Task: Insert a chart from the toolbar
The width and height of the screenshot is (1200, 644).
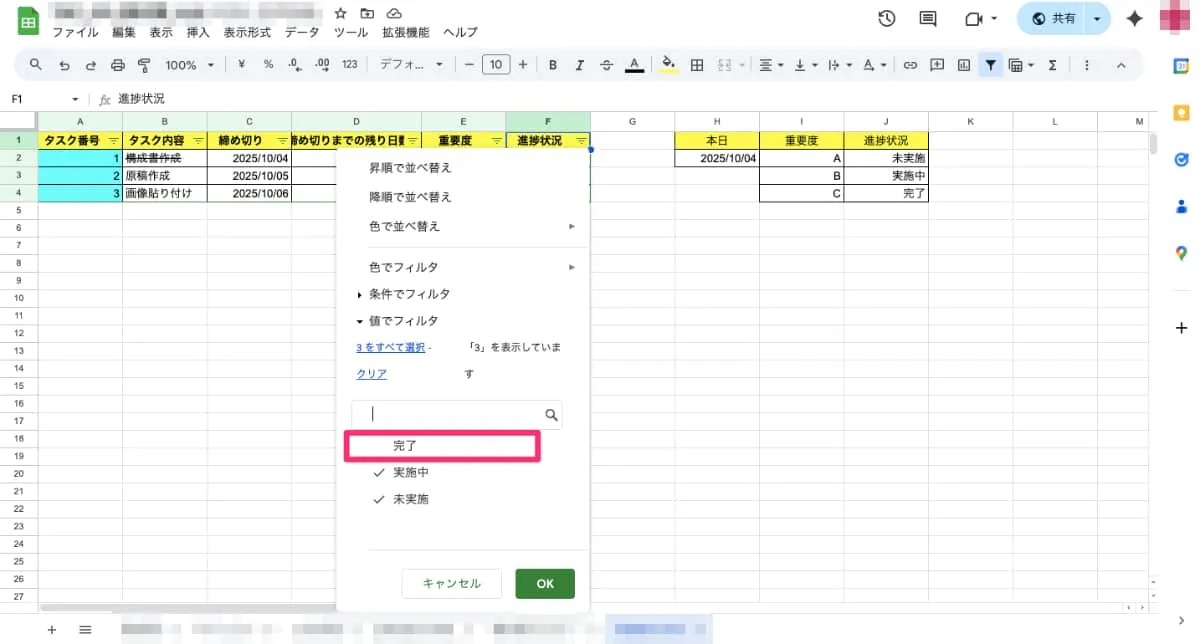Action: pos(962,64)
